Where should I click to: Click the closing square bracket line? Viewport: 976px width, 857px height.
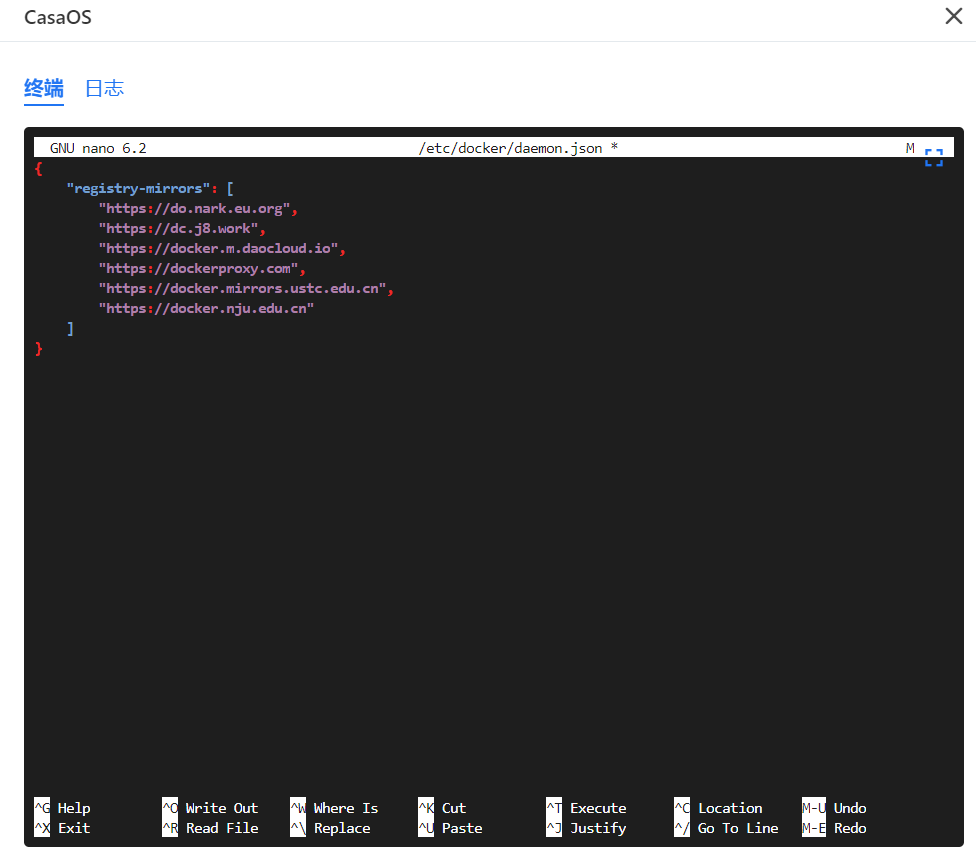(70, 328)
